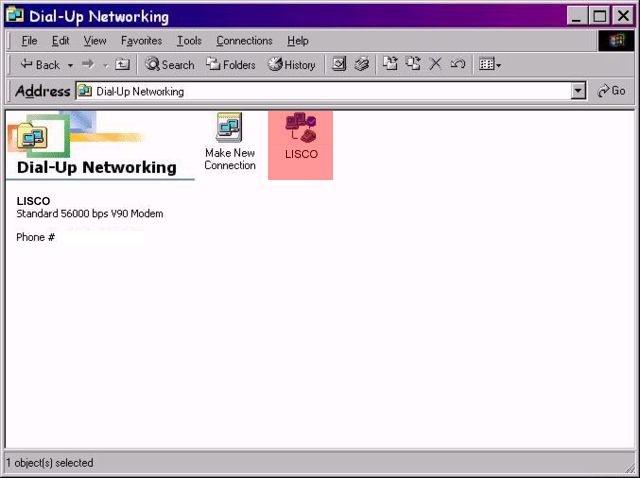
Task: Open the Tools menu
Action: pyautogui.click(x=189, y=41)
